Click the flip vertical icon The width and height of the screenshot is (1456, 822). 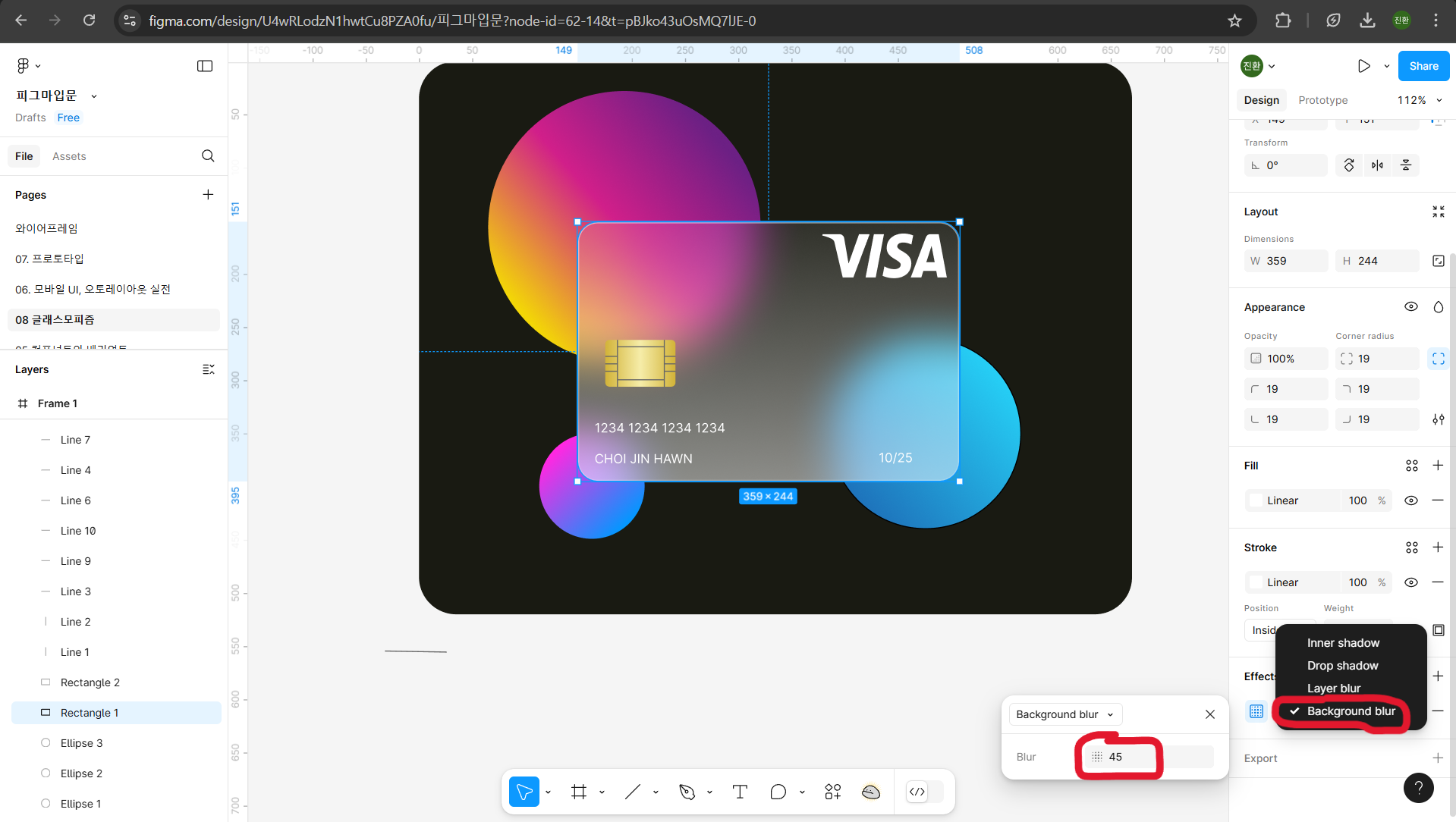(x=1406, y=165)
